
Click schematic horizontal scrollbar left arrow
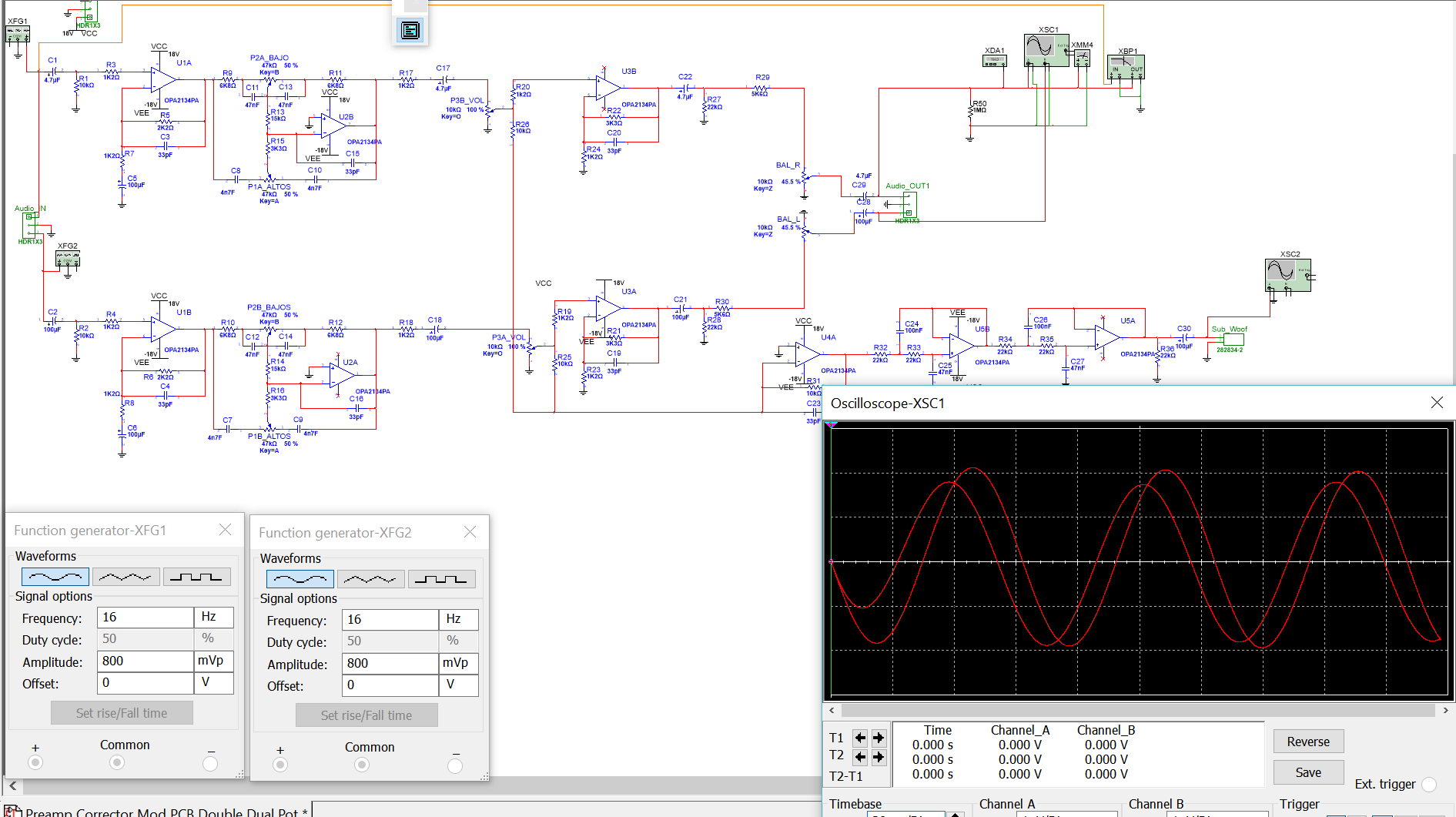click(13, 786)
